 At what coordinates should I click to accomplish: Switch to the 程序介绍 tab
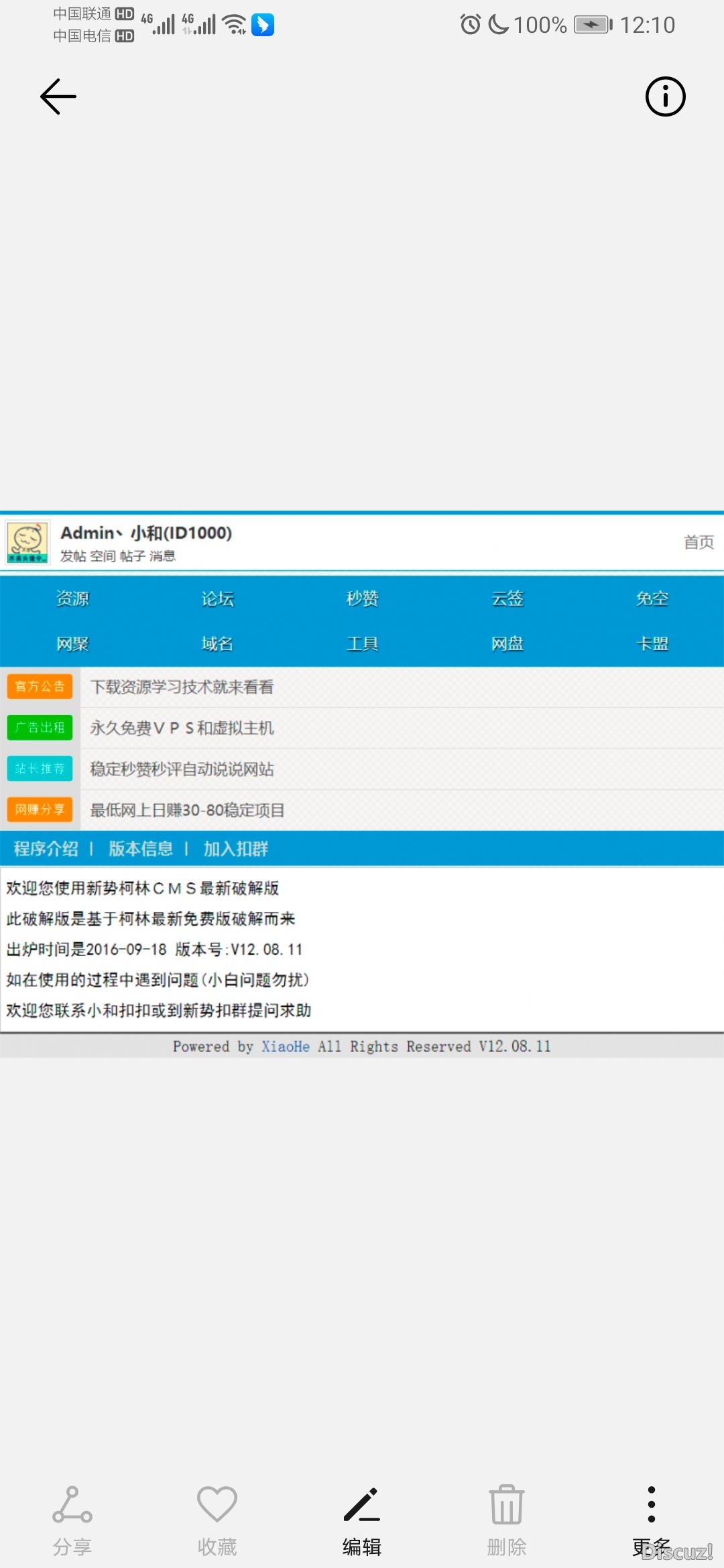click(x=46, y=849)
